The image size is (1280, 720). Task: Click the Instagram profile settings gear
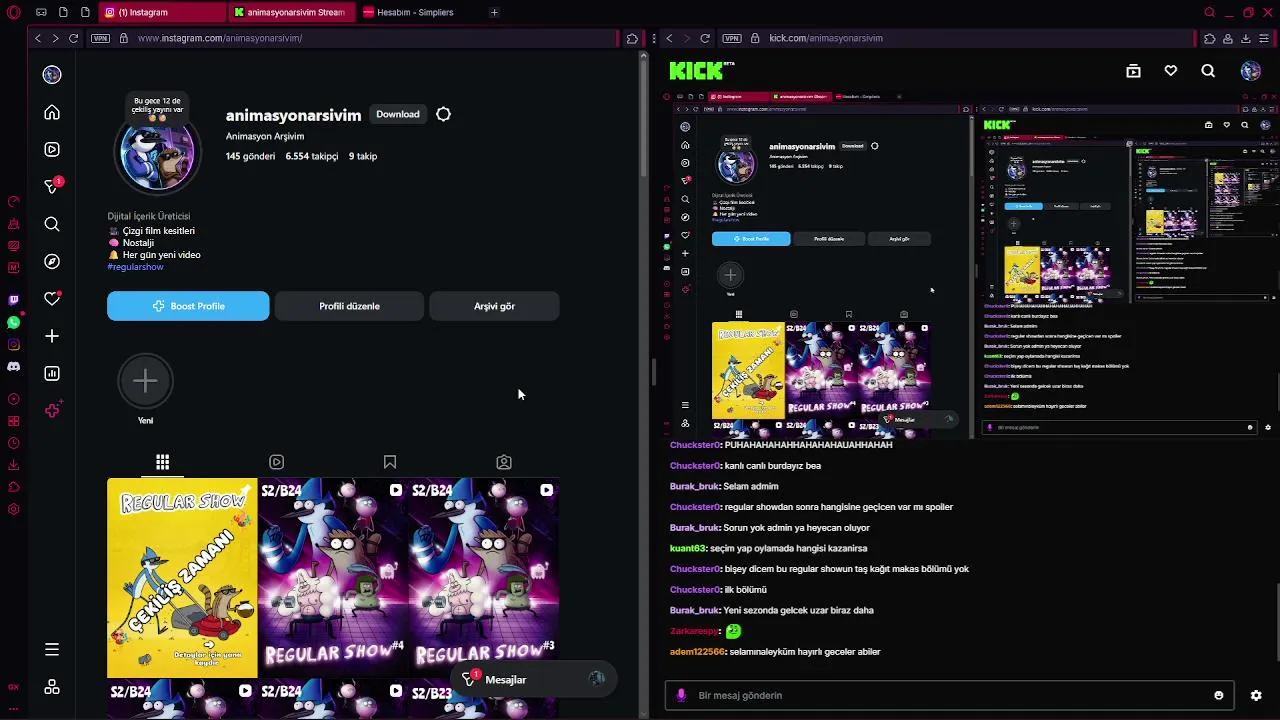click(443, 114)
